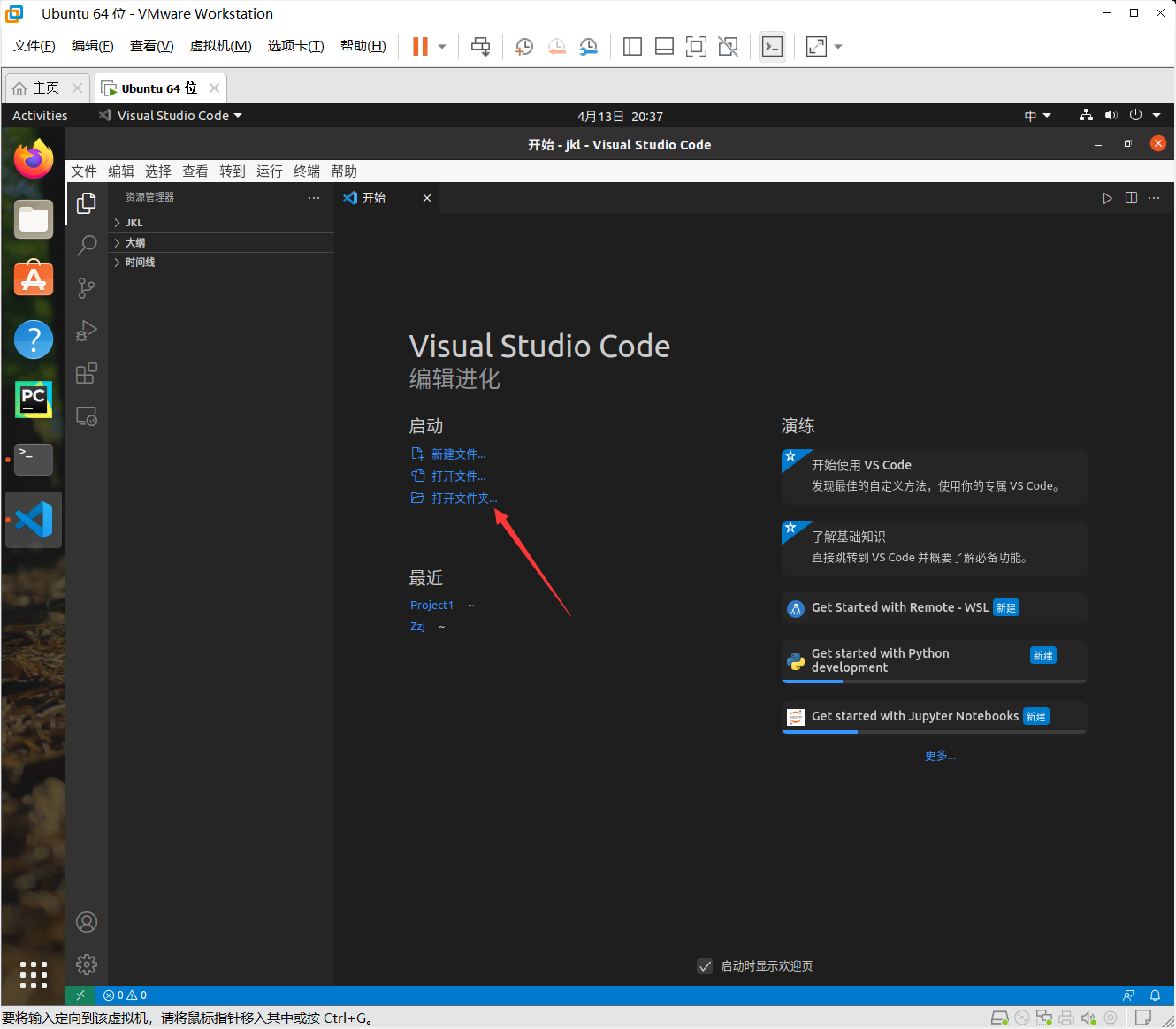This screenshot has width=1176, height=1029.
Task: Open Remote Explorer view icon
Action: click(87, 416)
